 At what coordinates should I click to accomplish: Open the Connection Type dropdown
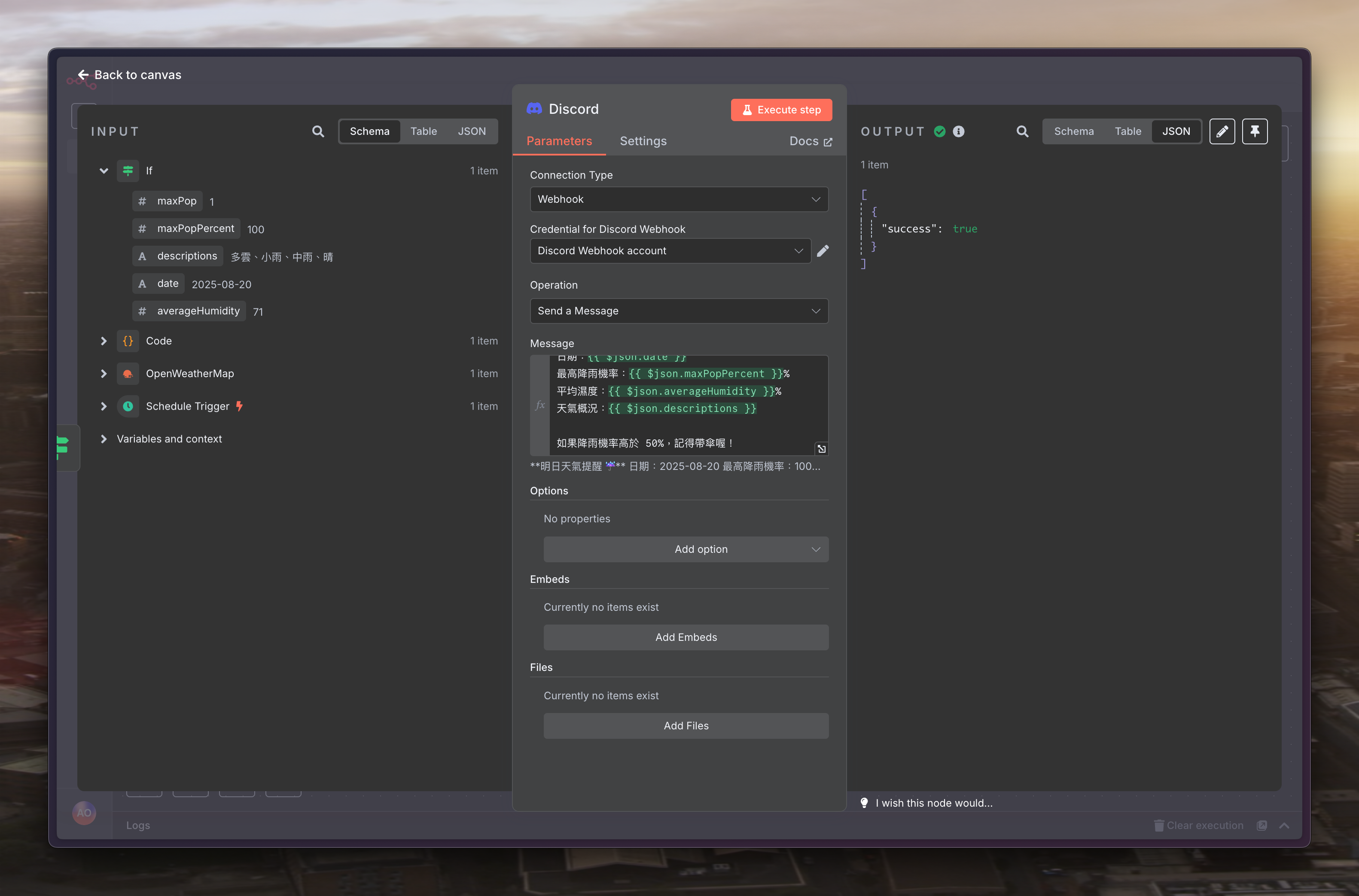[x=679, y=199]
